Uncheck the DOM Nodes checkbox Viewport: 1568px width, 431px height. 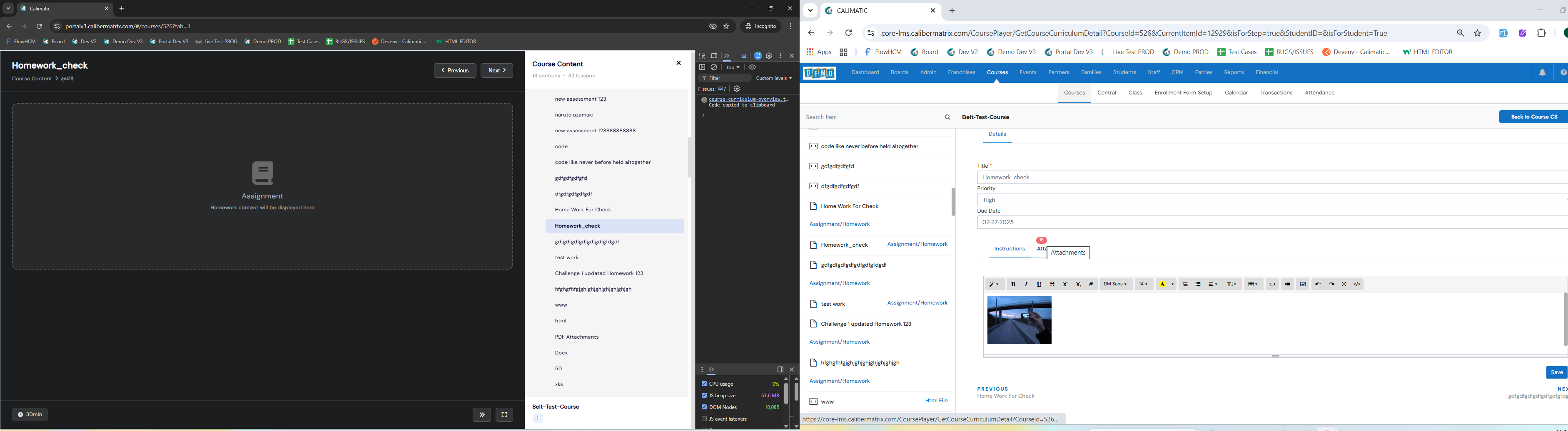[704, 407]
